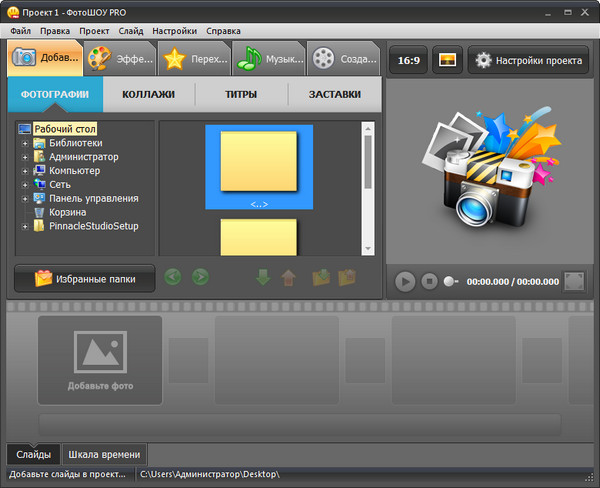This screenshot has height=488, width=600.
Task: Click the fullscreen preview icon
Action: pos(574,281)
